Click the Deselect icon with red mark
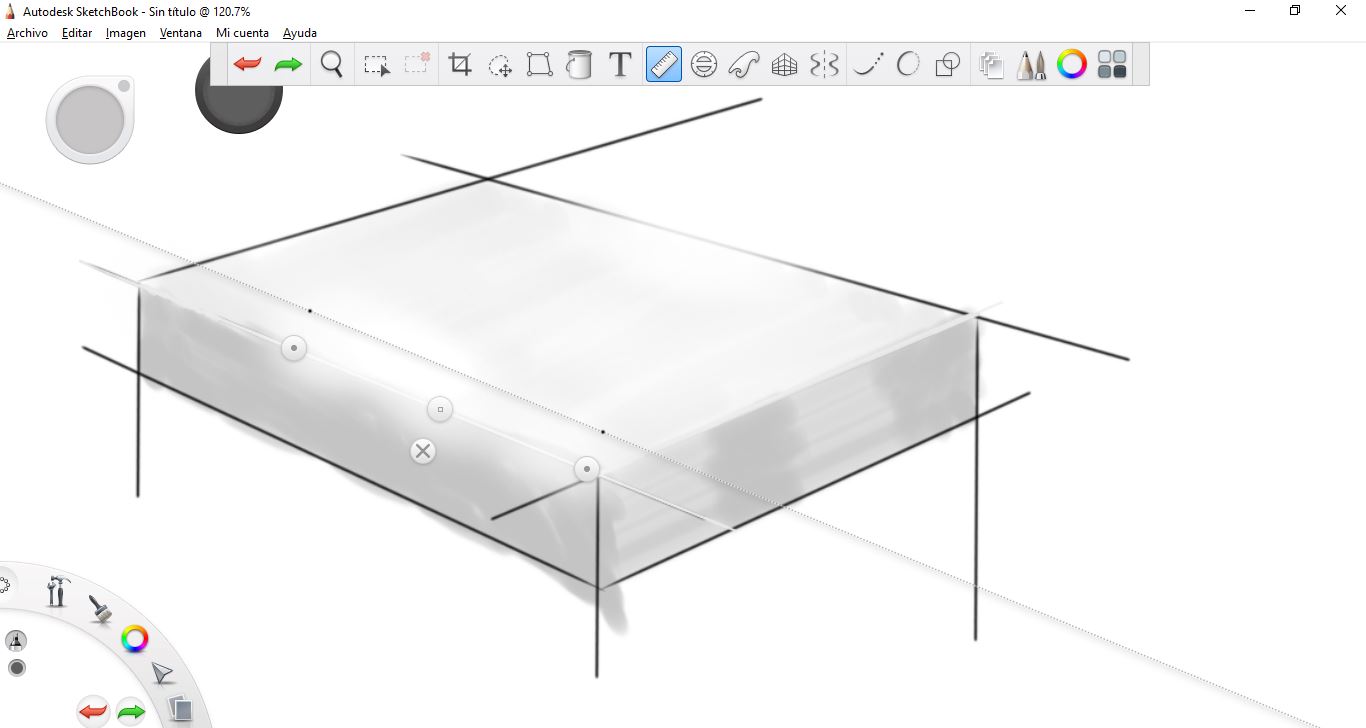 pyautogui.click(x=416, y=65)
